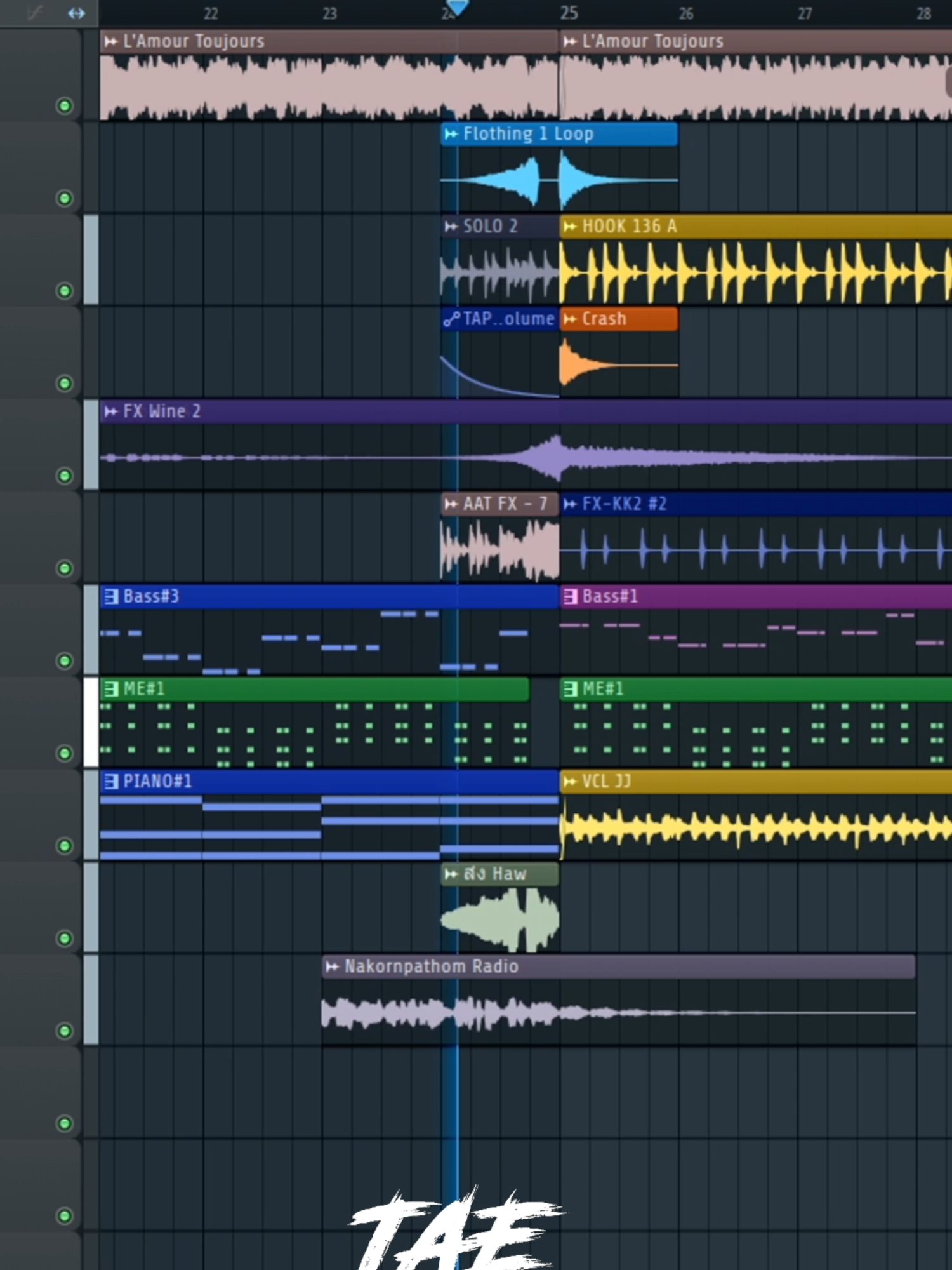The image size is (952, 1270).
Task: Click the Bass#3 pattern clip icon
Action: 111,596
